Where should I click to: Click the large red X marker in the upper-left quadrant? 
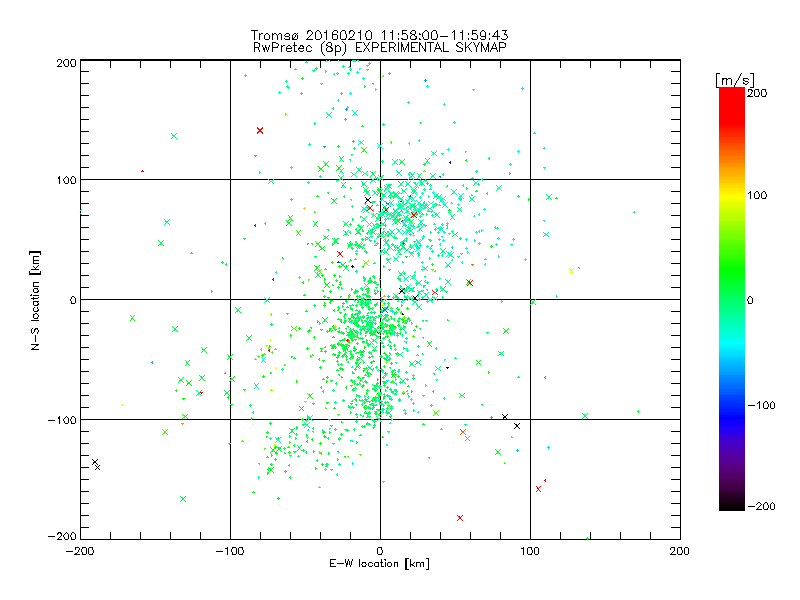[x=260, y=131]
